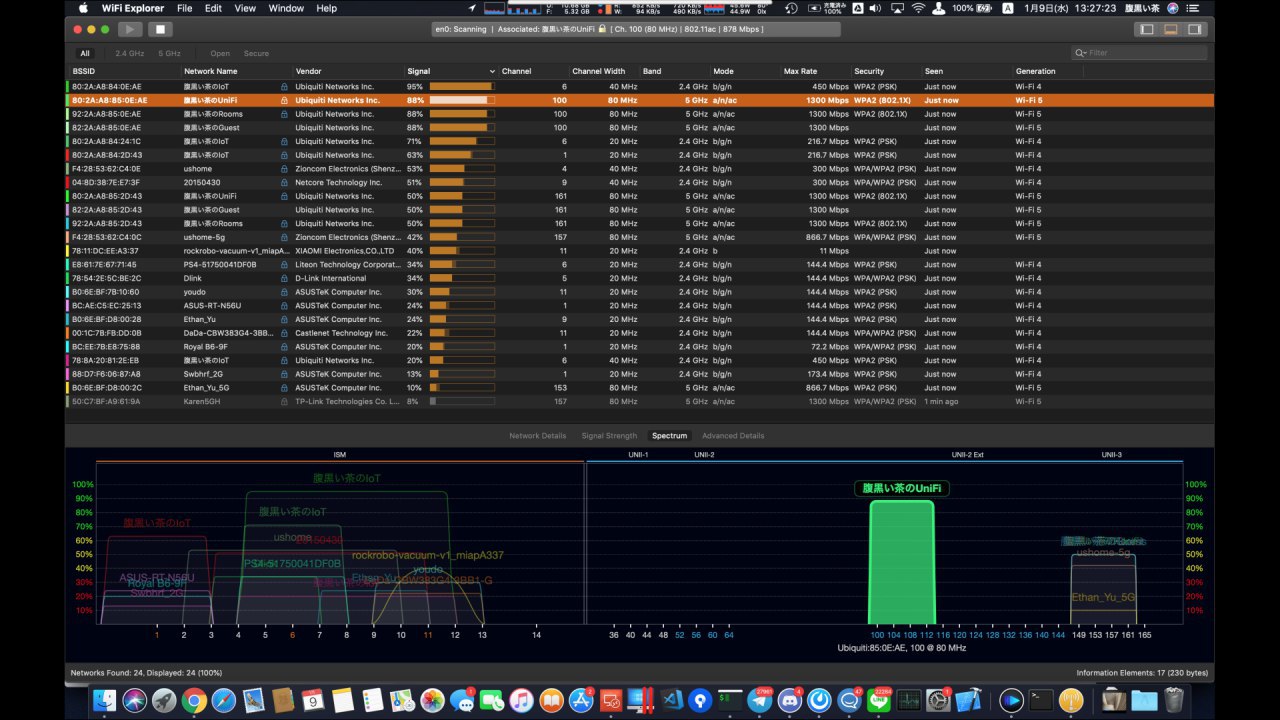Image resolution: width=1280 pixels, height=720 pixels.
Task: Open the Trash in the Dock
Action: click(1173, 700)
